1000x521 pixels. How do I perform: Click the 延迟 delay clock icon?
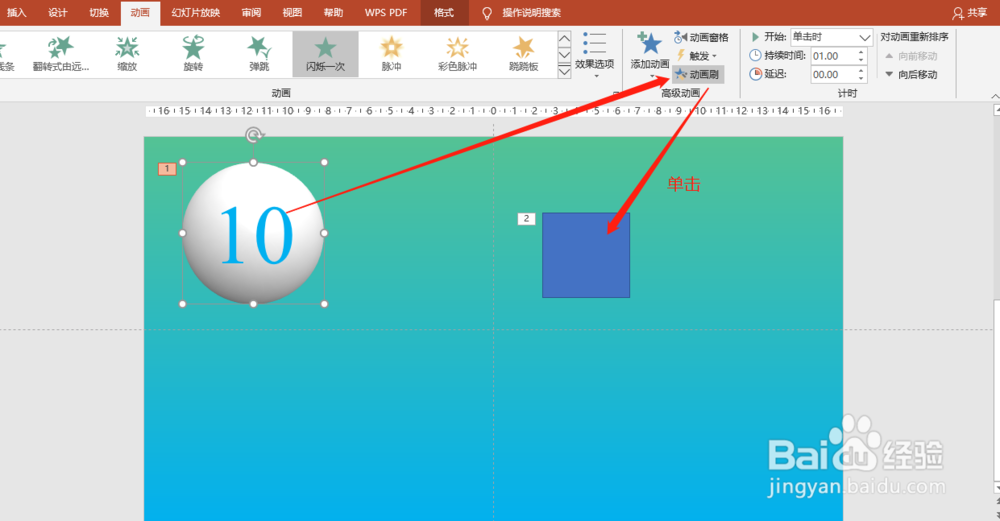pyautogui.click(x=755, y=75)
